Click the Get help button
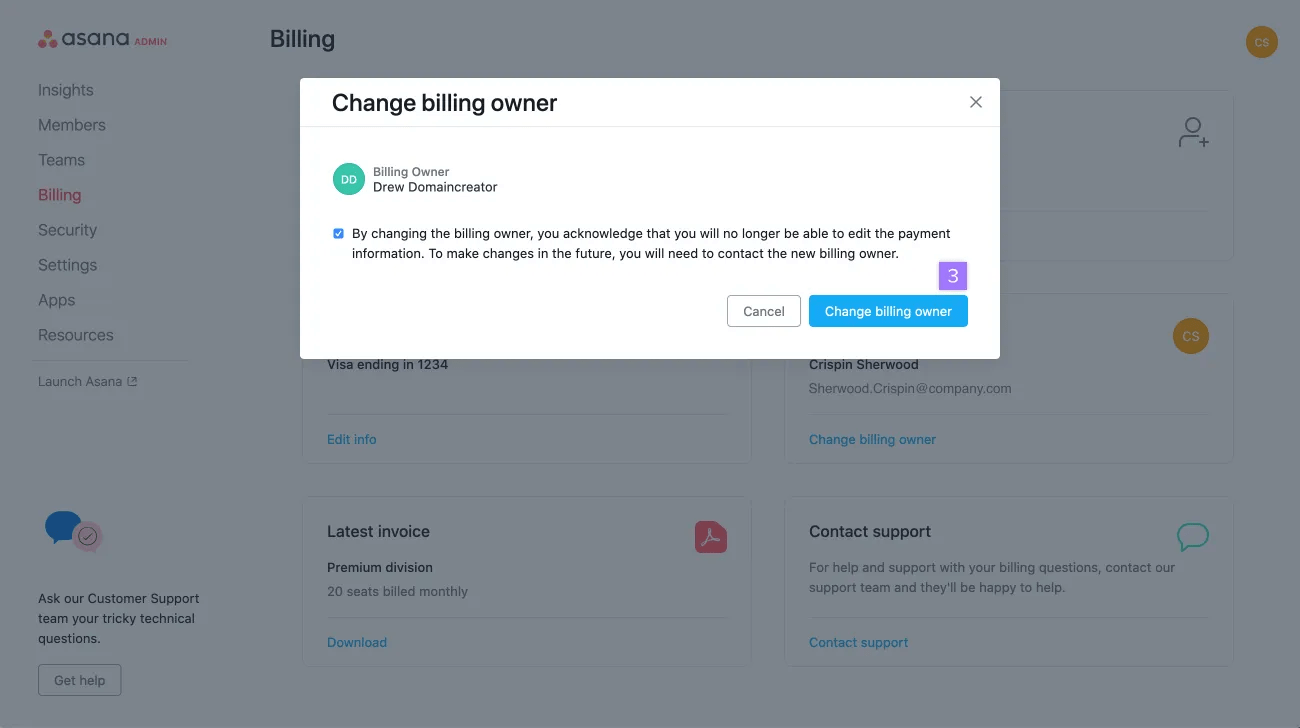 pyautogui.click(x=79, y=680)
